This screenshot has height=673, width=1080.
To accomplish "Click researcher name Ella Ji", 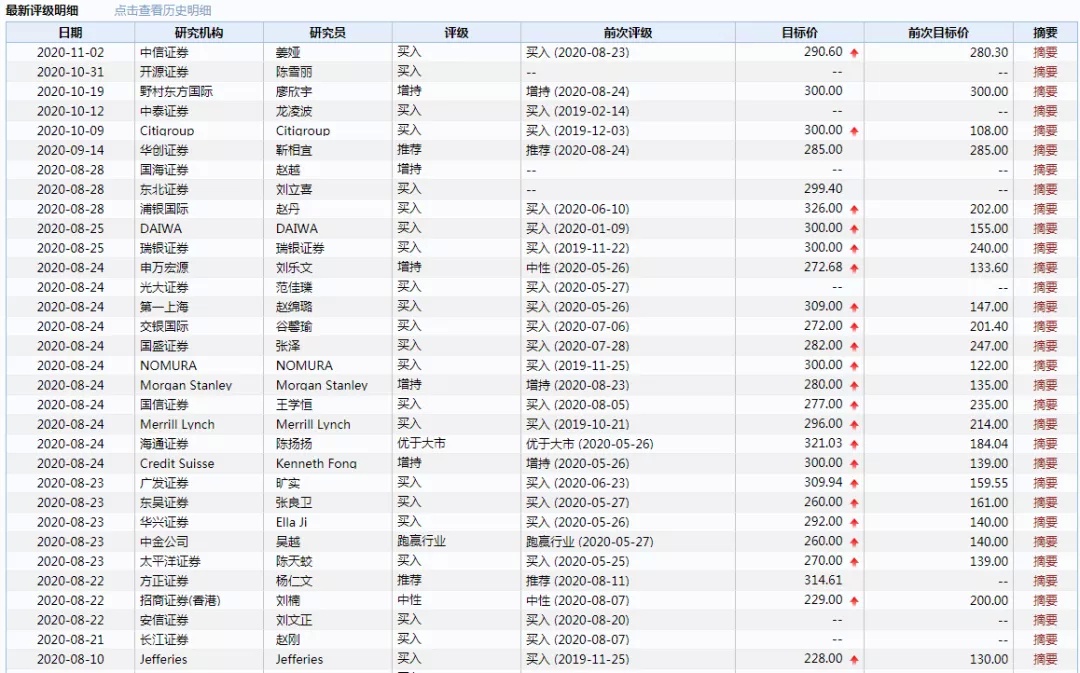I will pyautogui.click(x=291, y=522).
